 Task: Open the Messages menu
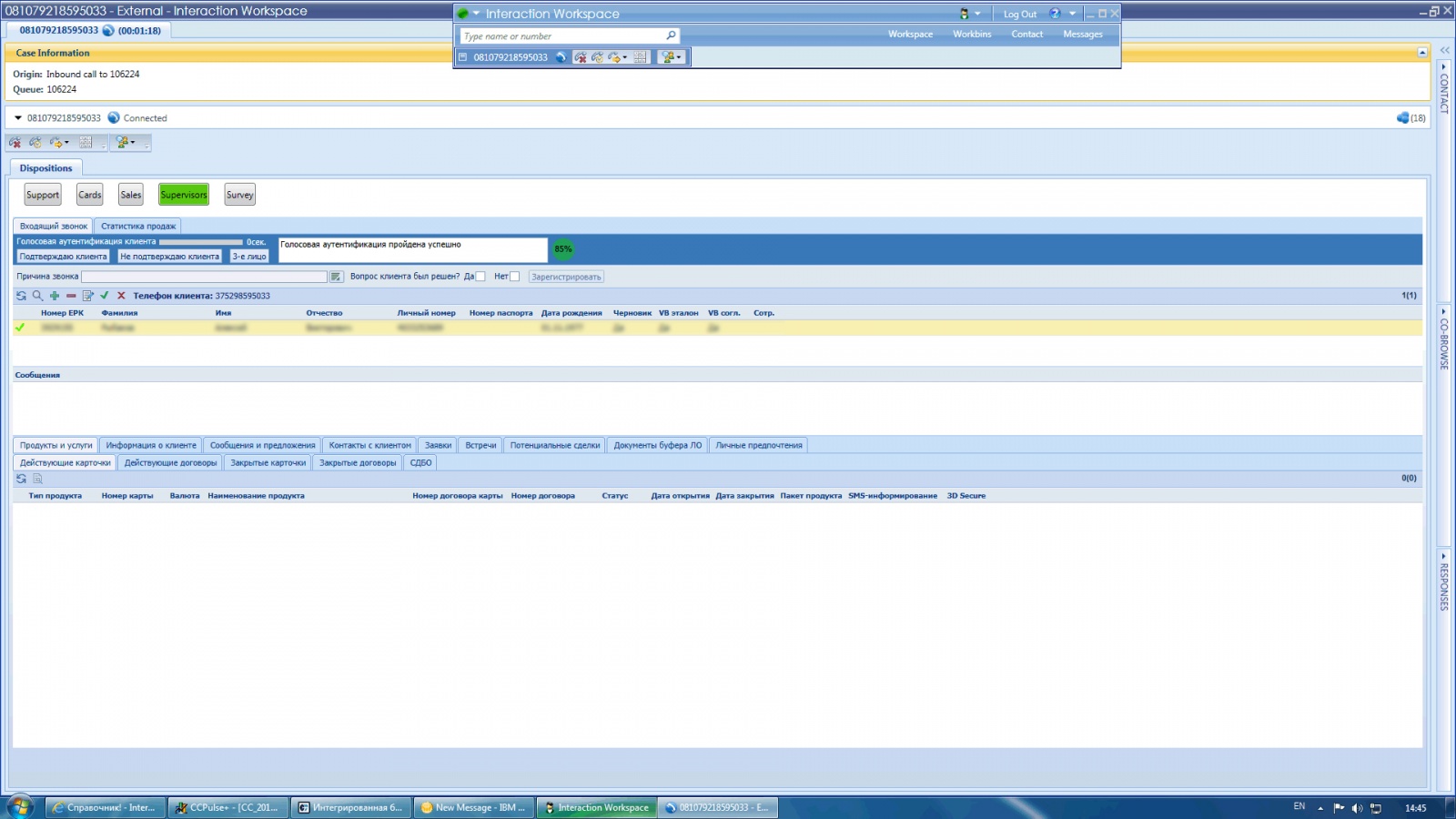[1083, 35]
